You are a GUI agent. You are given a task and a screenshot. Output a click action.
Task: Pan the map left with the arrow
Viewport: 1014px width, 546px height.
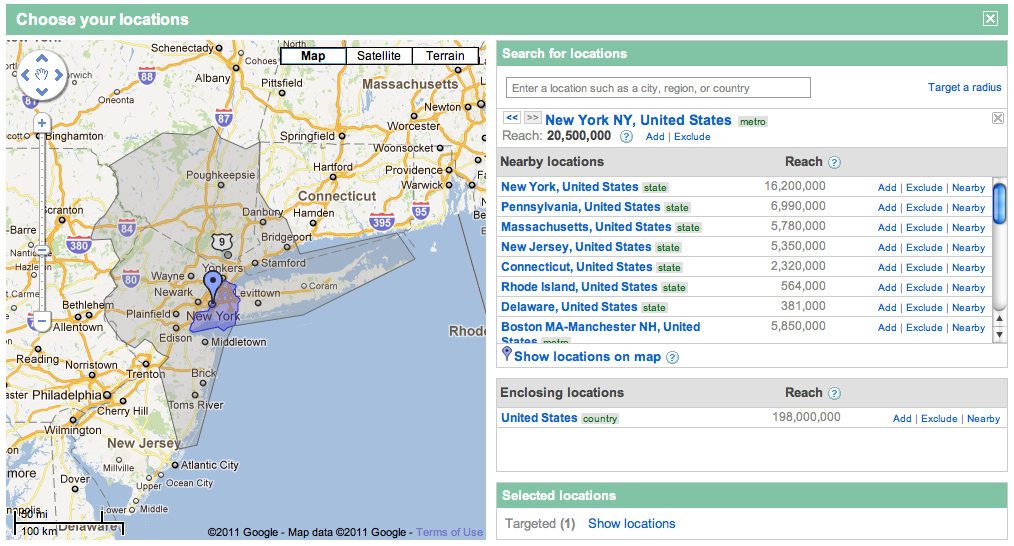pos(25,75)
